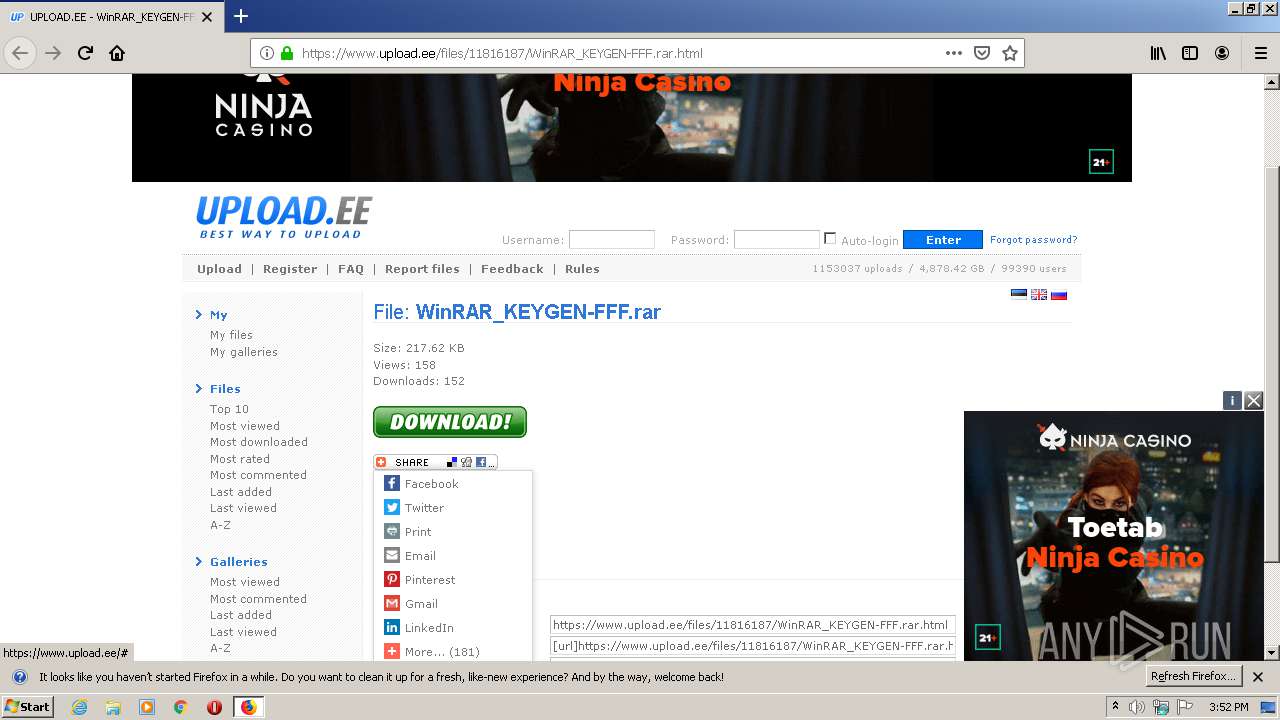Screen dimensions: 1280x720
Task: Open the Upload menu item
Action: pos(219,269)
